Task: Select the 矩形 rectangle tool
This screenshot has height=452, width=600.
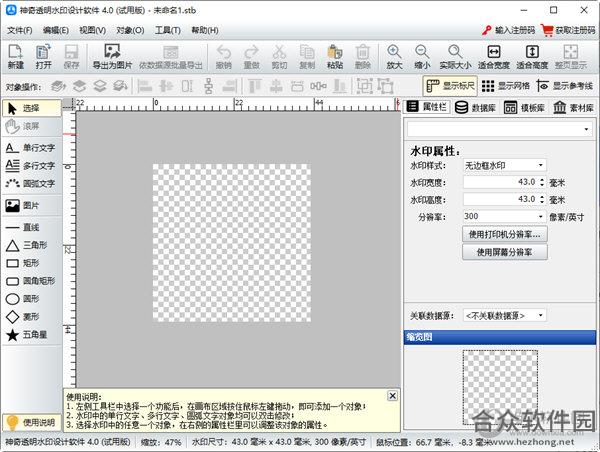Action: point(32,263)
